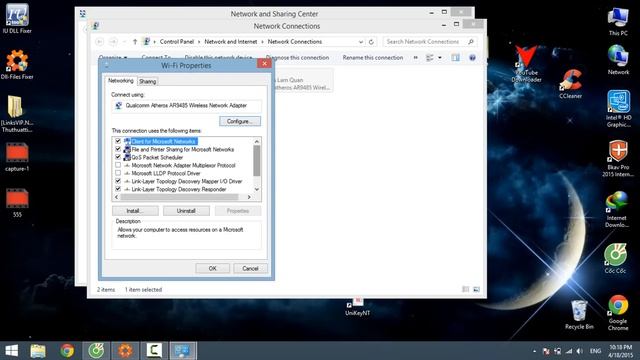Uncheck Link-Layer Topology Discovery Mapper I/O Driver
The image size is (640, 360).
[118, 181]
